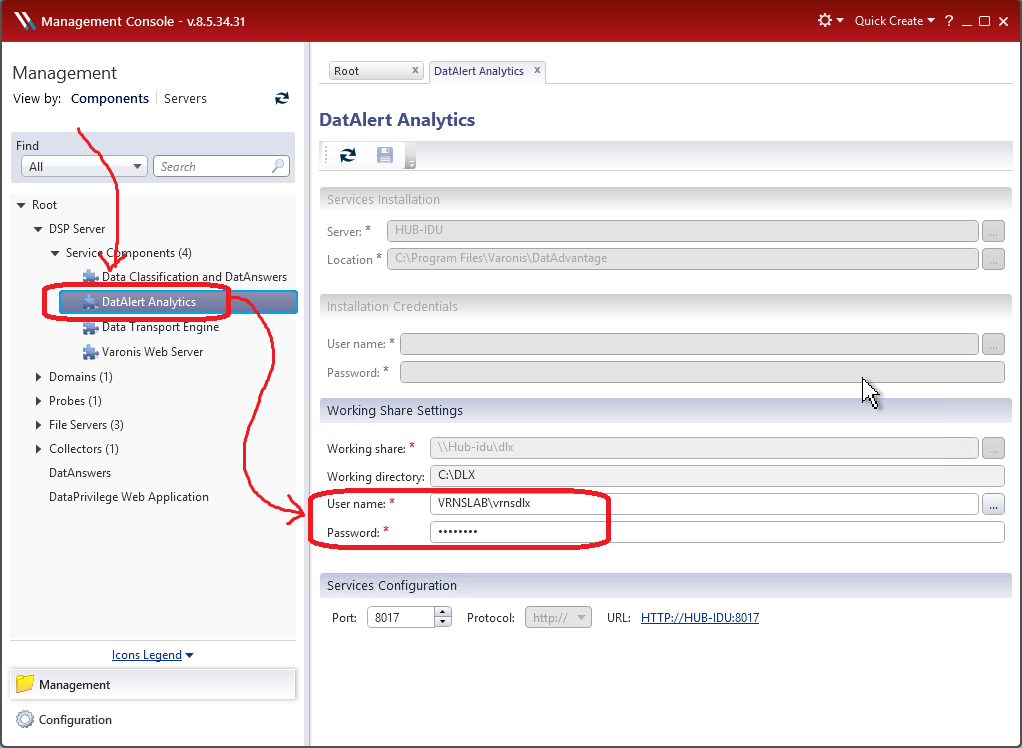
Task: Collapse the Root tree node
Action: click(21, 205)
